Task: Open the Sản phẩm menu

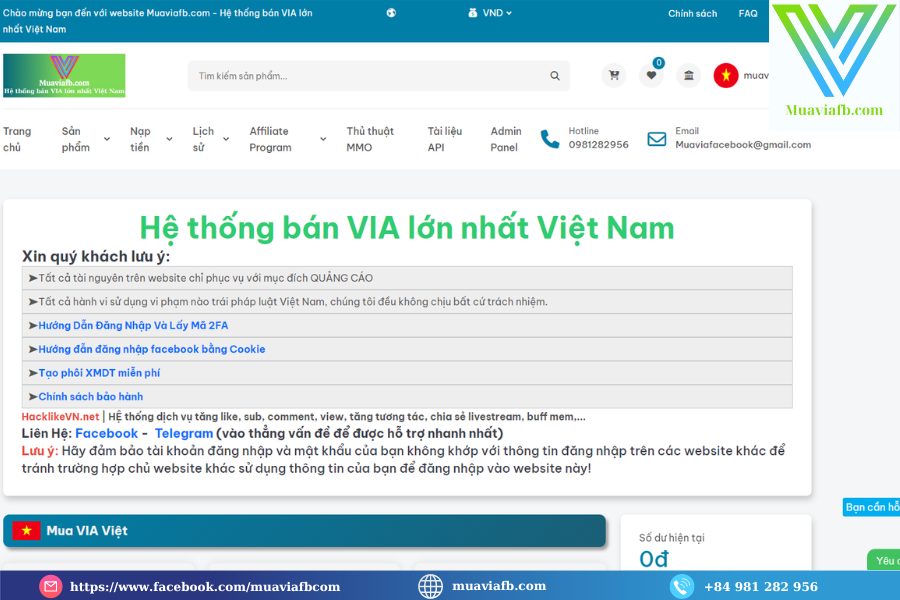Action: [x=76, y=139]
